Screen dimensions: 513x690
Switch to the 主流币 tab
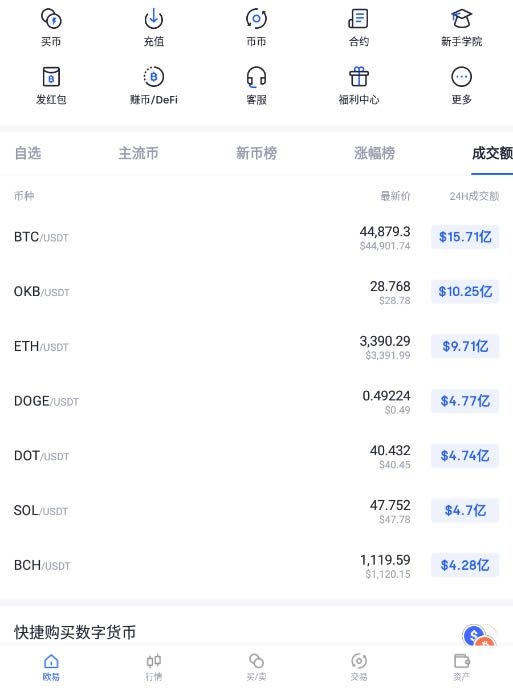[x=138, y=153]
